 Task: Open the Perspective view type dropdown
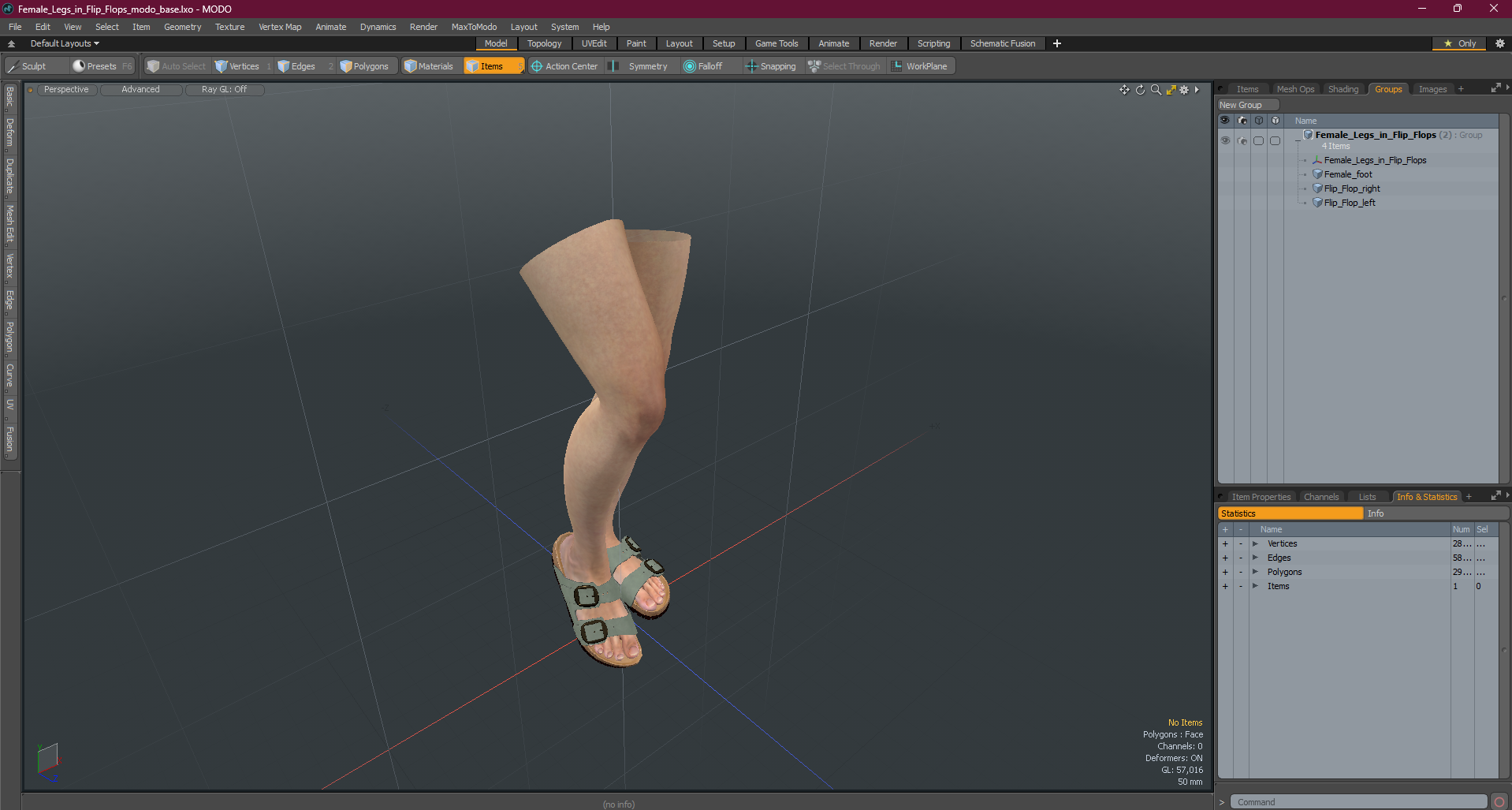[66, 90]
